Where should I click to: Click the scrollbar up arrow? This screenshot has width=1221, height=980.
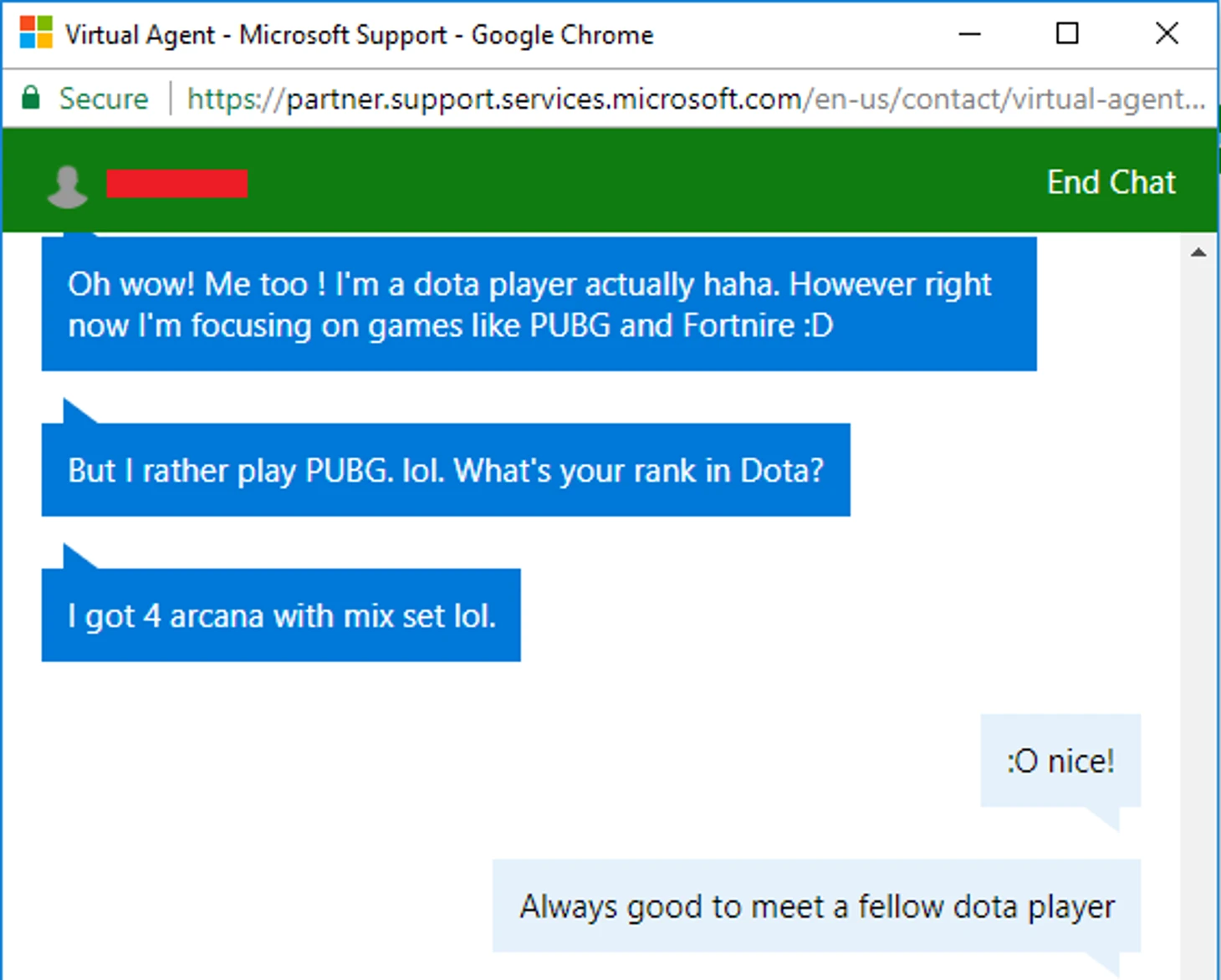[1198, 253]
